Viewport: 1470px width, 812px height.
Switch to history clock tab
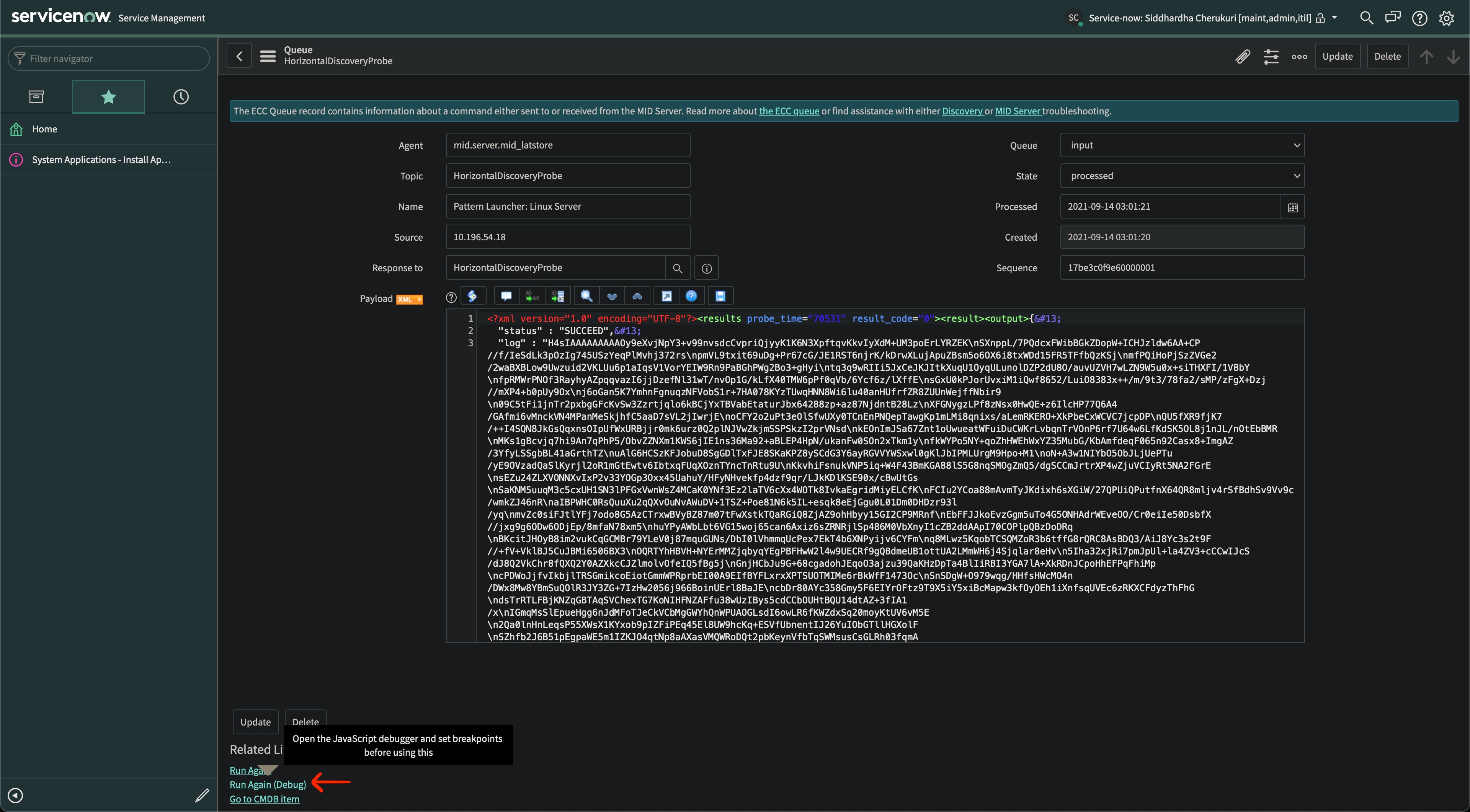tap(181, 97)
